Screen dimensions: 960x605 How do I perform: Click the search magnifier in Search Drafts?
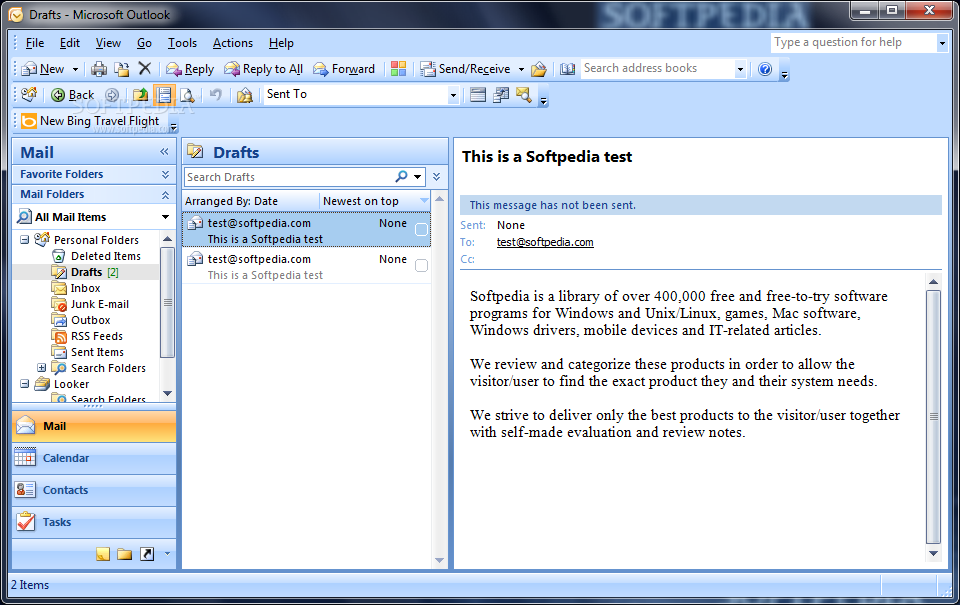point(401,176)
